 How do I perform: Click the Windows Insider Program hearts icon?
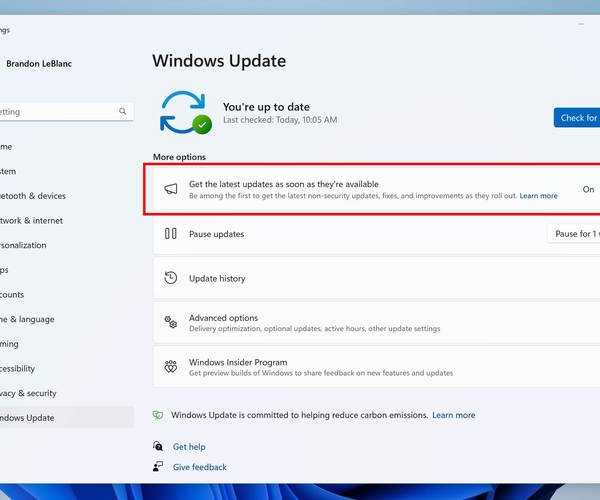[171, 366]
